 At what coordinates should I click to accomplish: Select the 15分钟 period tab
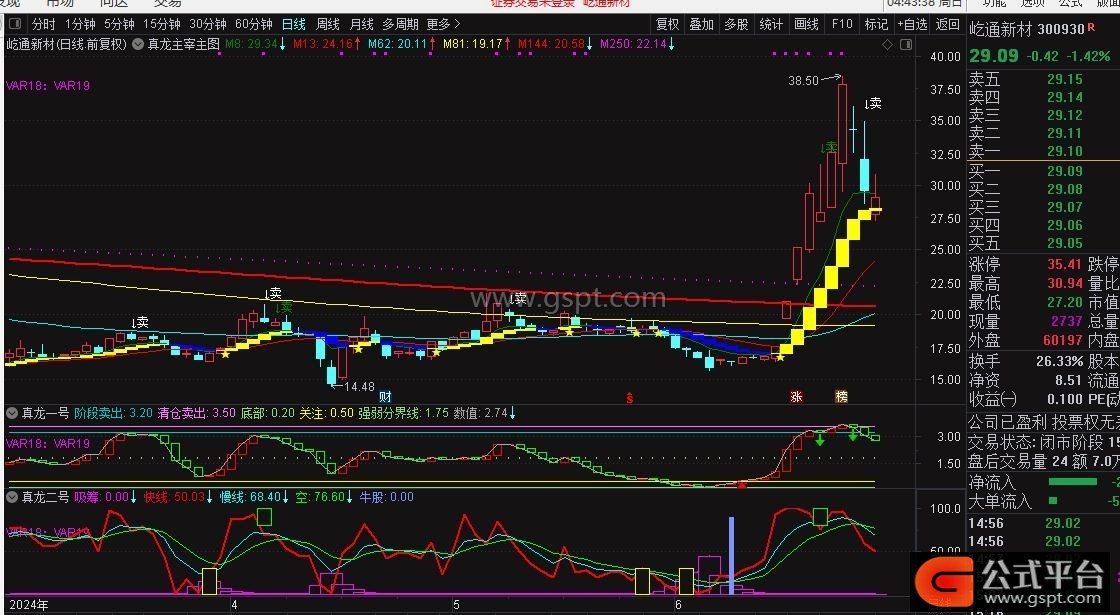(x=161, y=24)
